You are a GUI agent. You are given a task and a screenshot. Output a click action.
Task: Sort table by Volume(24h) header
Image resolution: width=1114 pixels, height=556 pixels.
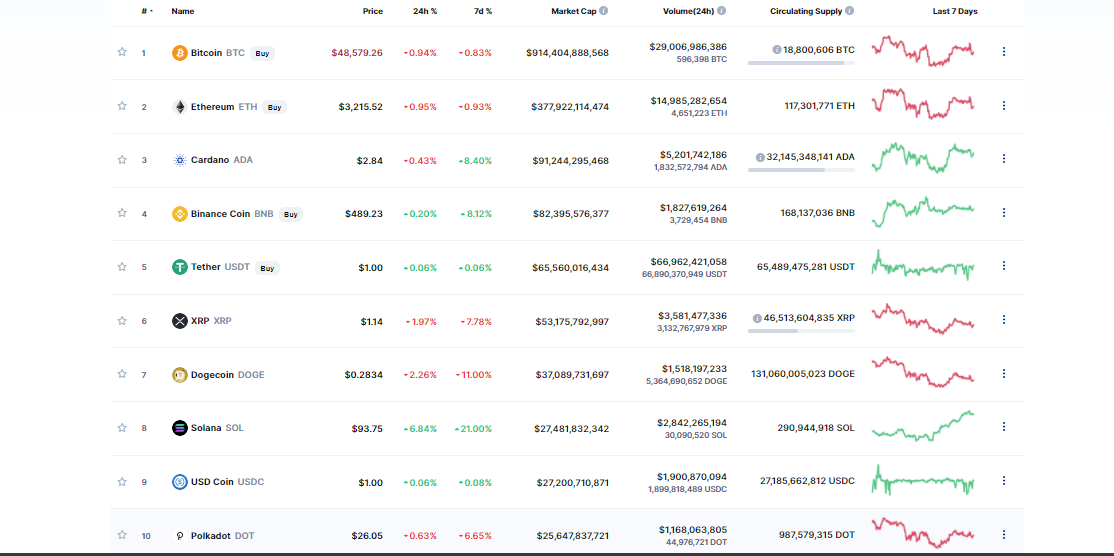(x=686, y=11)
